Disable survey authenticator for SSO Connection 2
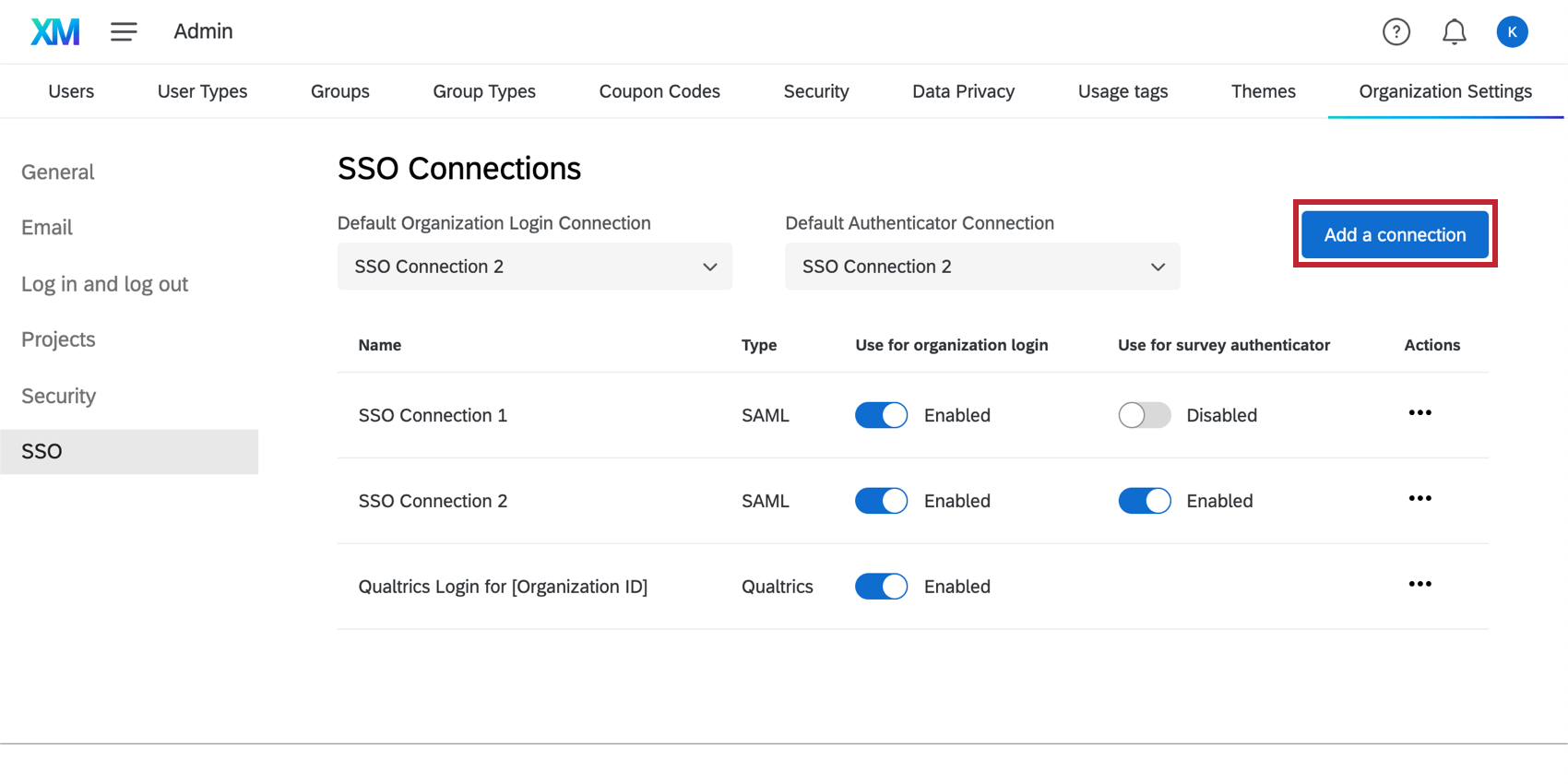The height and width of the screenshot is (784, 1568). [x=1144, y=501]
